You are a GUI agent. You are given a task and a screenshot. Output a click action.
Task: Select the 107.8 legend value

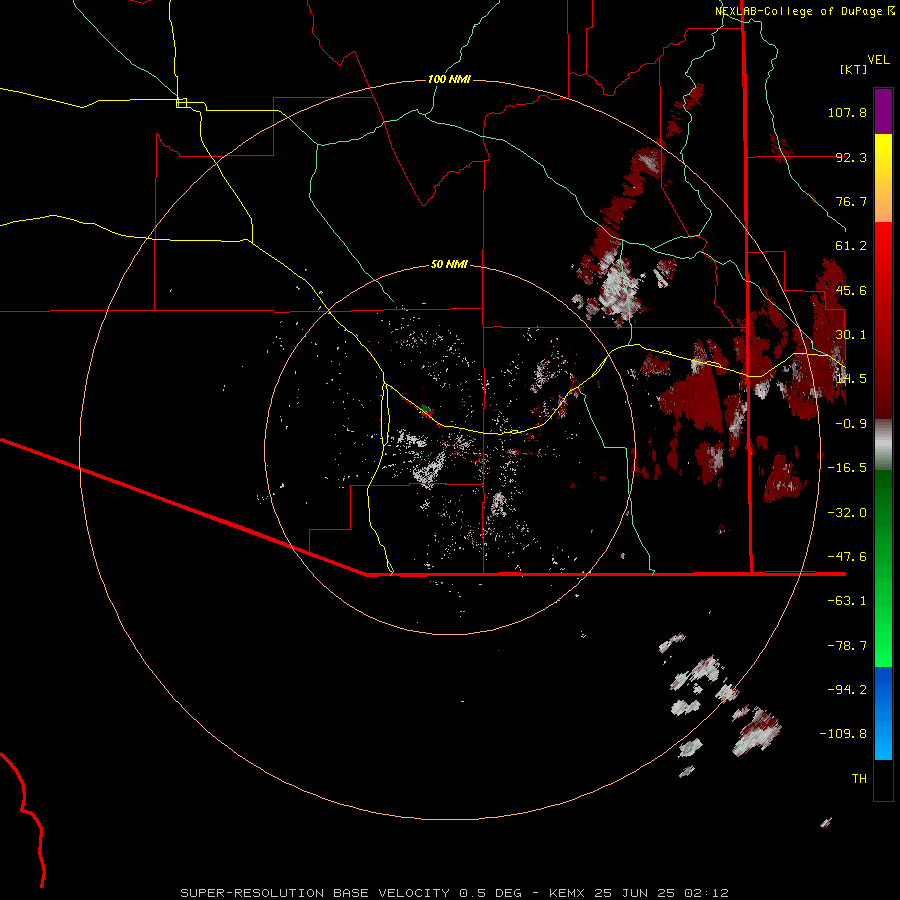pyautogui.click(x=847, y=112)
